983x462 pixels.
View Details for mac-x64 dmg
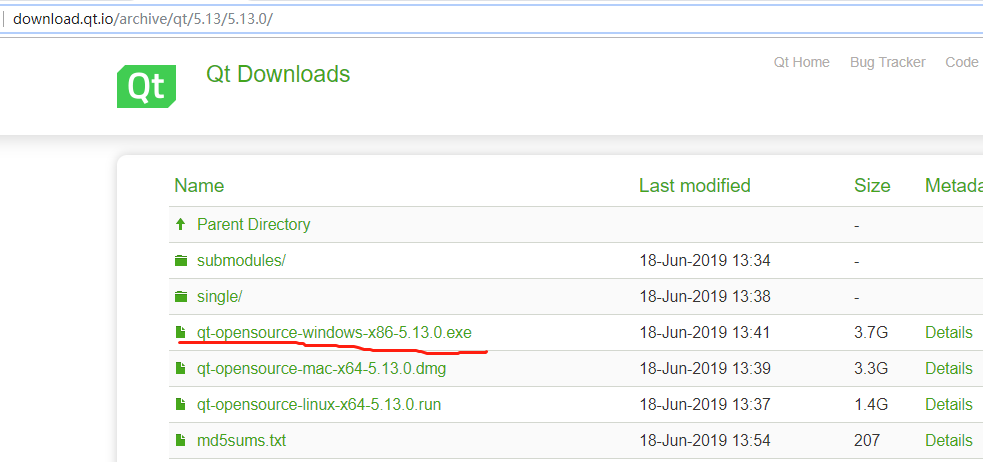[x=949, y=369]
